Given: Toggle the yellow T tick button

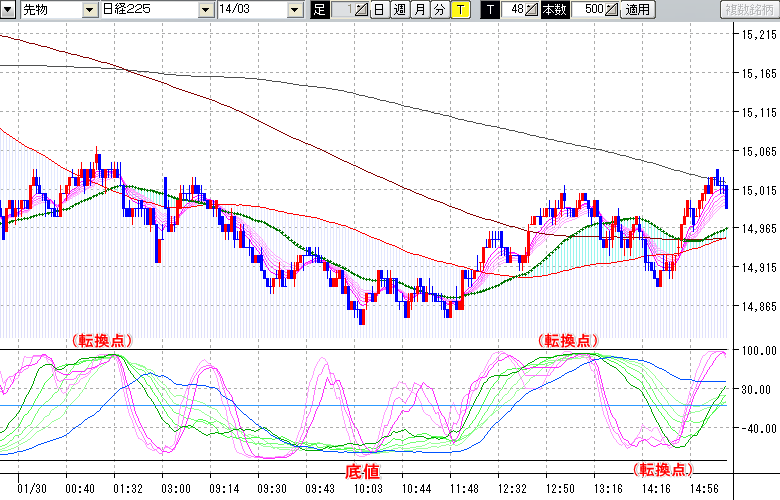Looking at the screenshot, I should click(459, 10).
